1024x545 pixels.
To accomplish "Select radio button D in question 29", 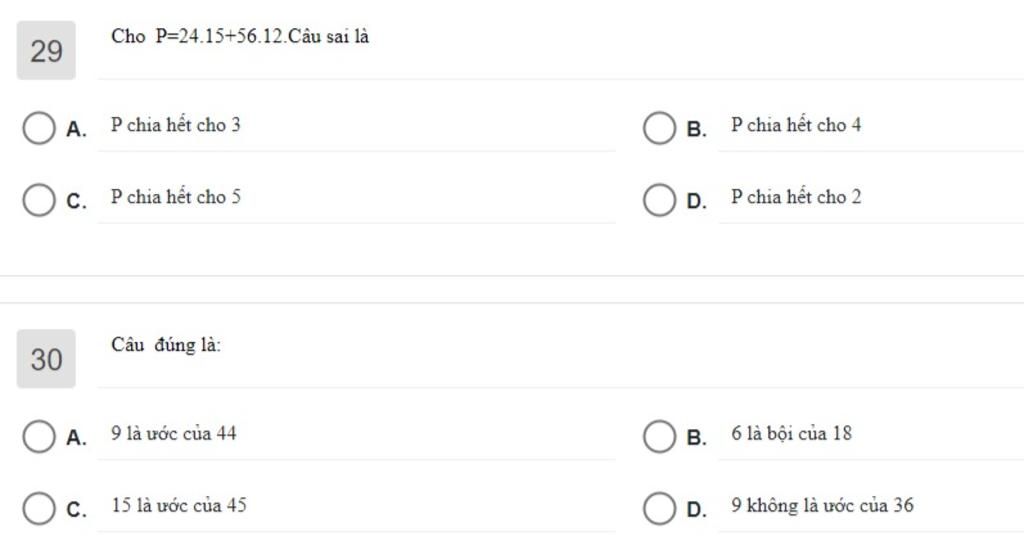I will 659,200.
